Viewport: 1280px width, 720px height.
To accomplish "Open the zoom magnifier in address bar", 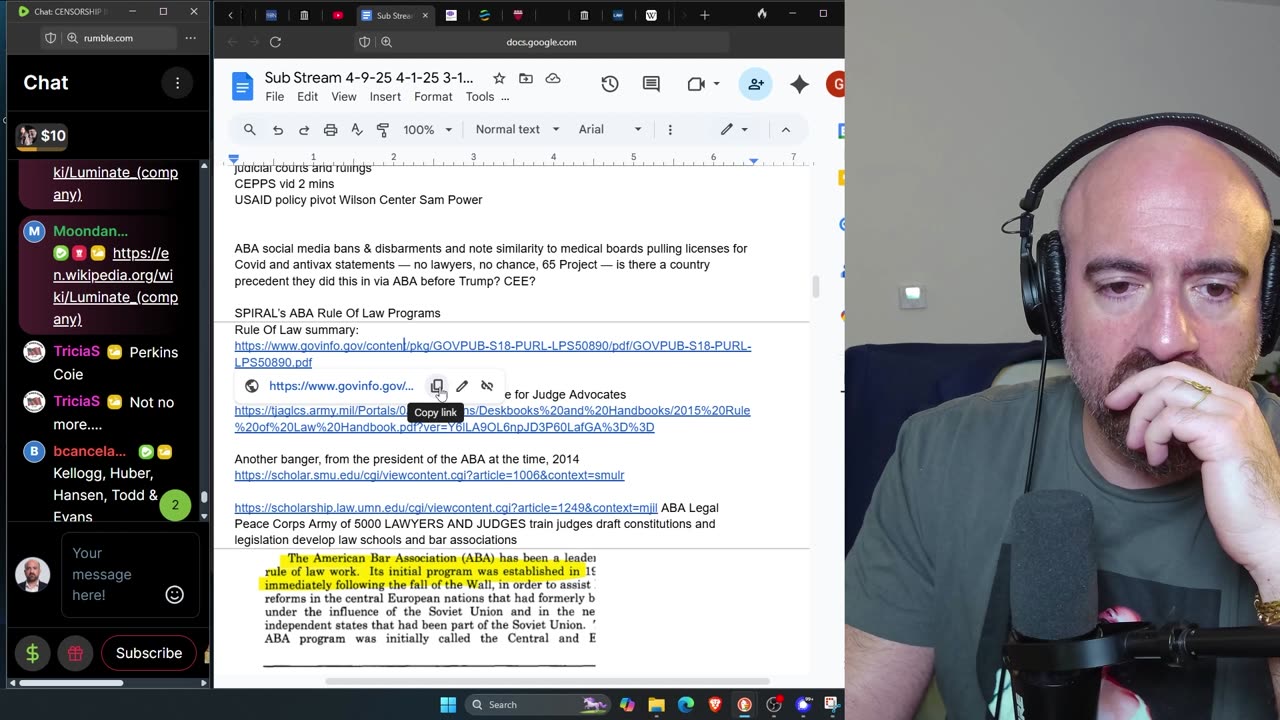I will (386, 42).
